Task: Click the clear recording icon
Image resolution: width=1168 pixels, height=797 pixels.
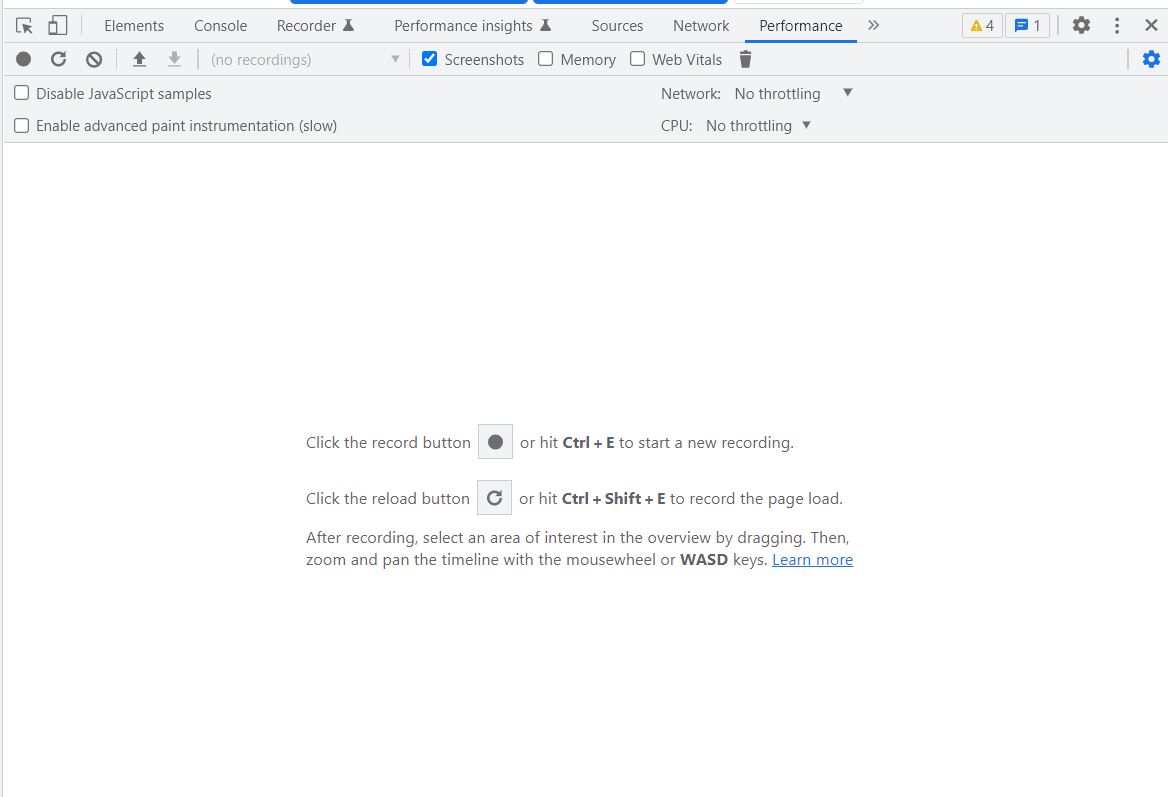Action: pos(94,60)
